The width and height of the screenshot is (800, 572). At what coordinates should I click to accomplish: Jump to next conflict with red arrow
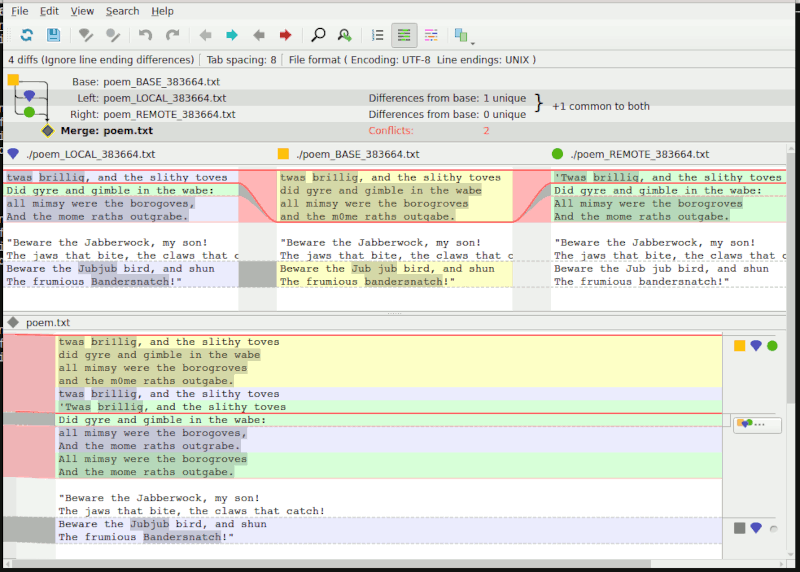click(x=285, y=35)
